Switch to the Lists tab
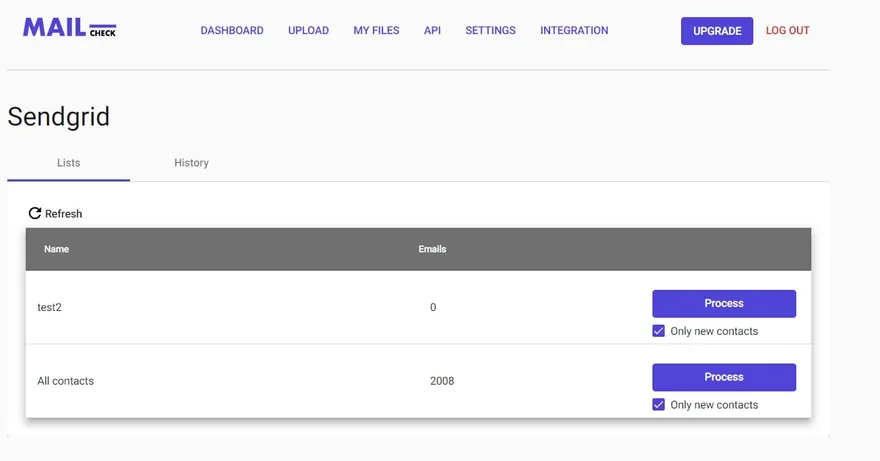This screenshot has width=880, height=461. point(68,163)
